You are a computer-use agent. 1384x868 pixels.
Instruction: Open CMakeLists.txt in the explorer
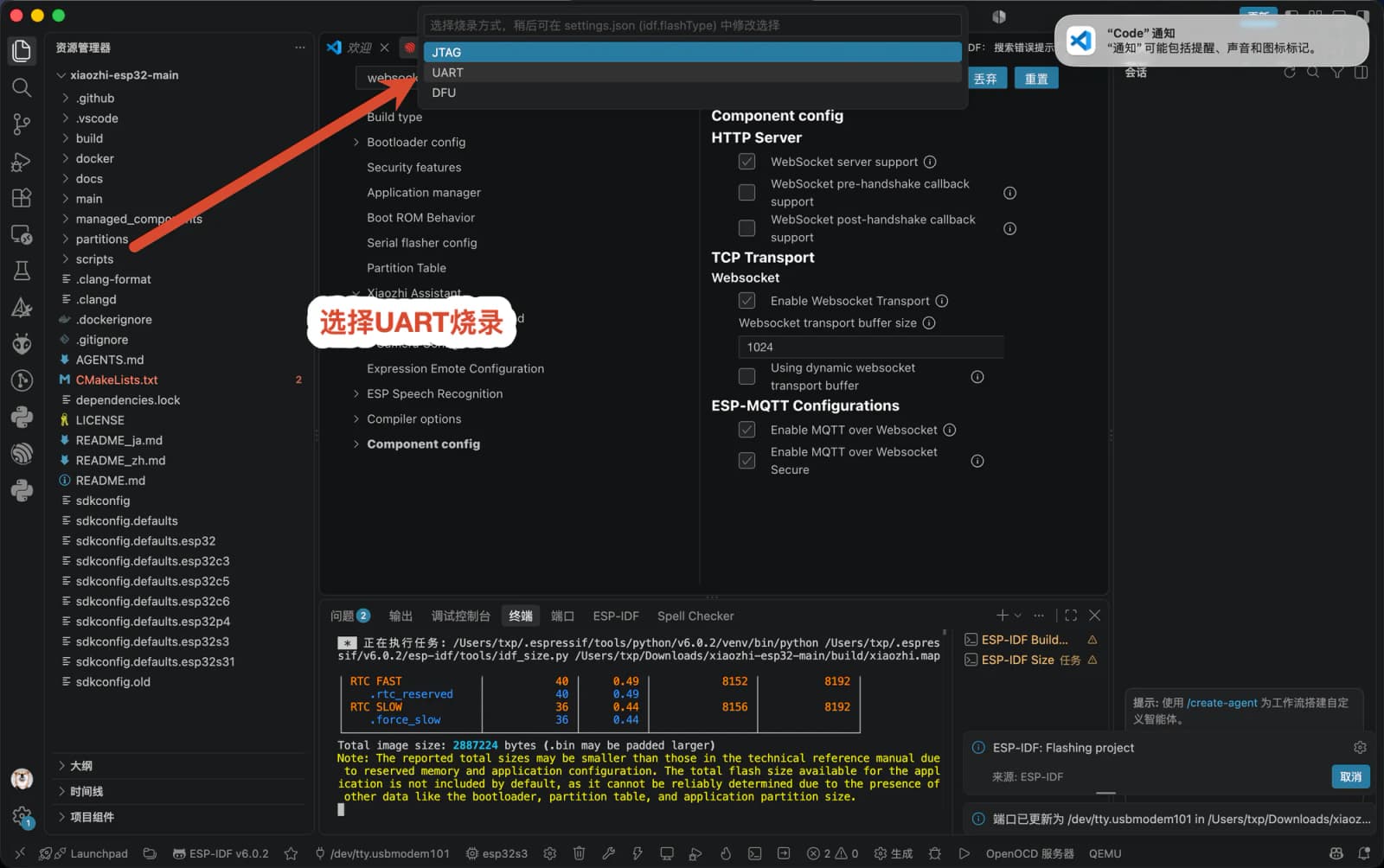tap(117, 380)
